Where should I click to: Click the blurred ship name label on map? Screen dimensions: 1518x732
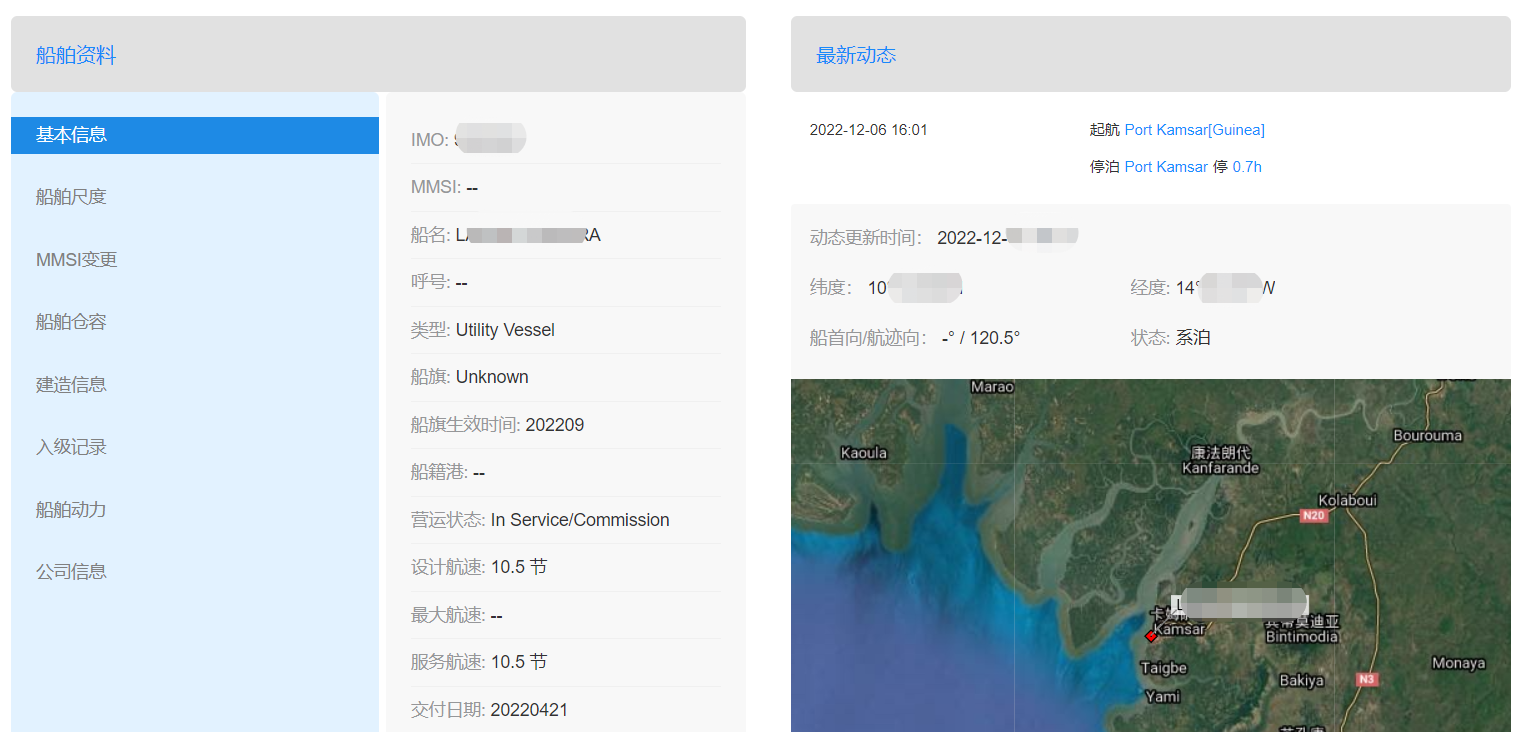1240,603
